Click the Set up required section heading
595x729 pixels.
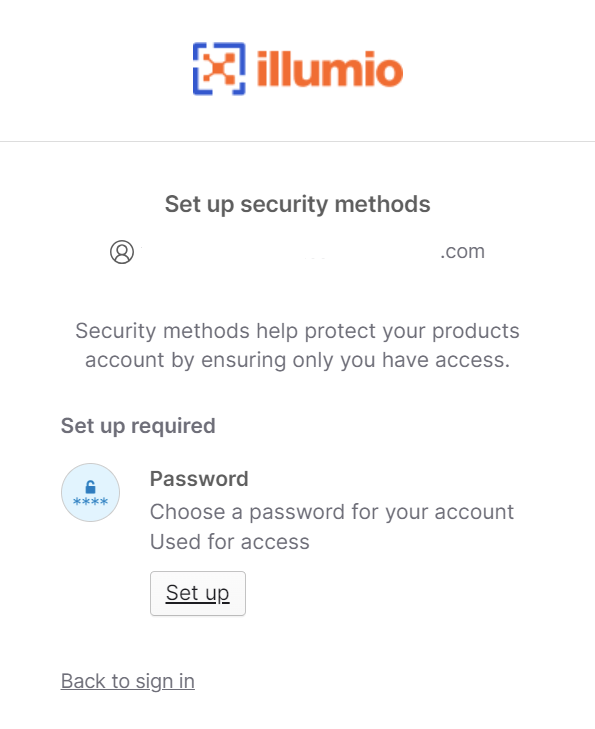point(138,426)
